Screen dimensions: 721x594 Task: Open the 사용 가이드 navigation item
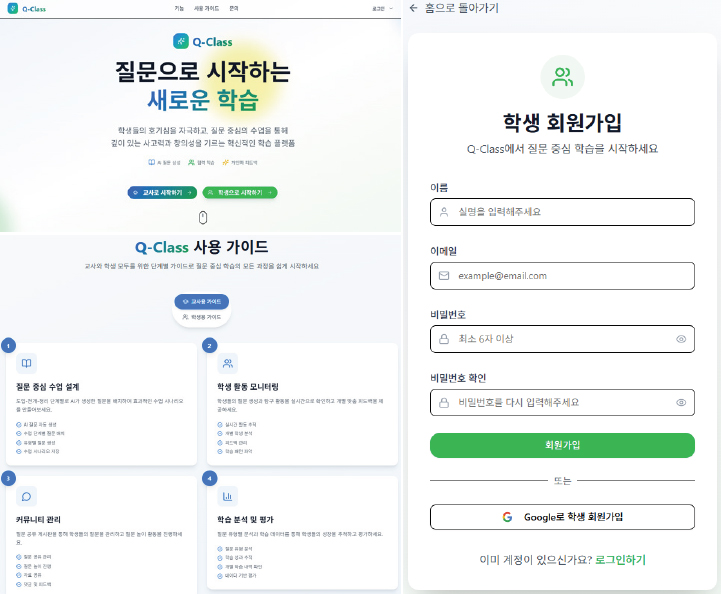206,8
